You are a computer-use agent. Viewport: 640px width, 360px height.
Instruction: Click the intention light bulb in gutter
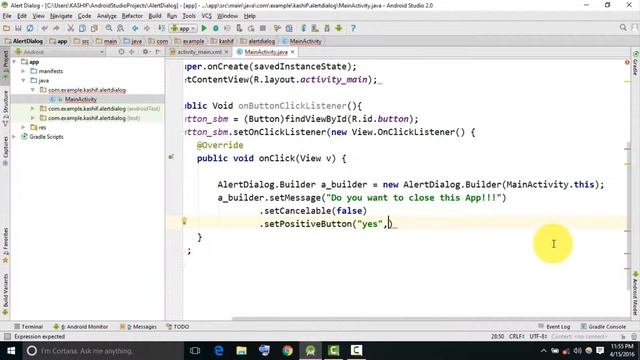click(184, 221)
